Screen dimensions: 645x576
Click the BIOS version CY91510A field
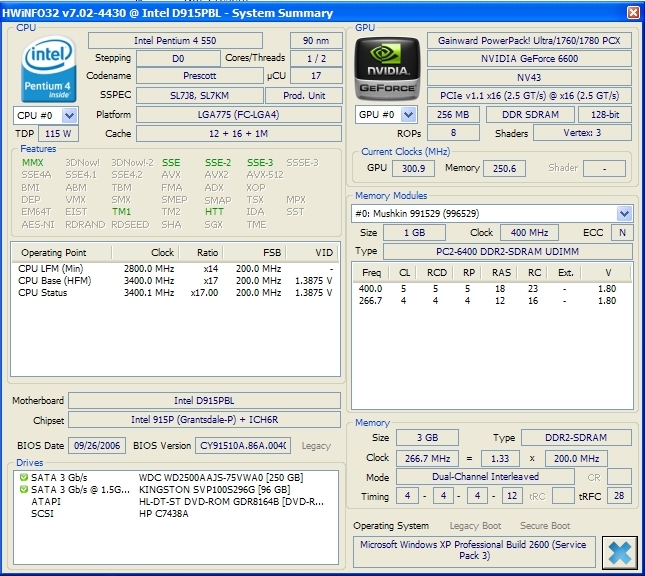pyautogui.click(x=243, y=446)
